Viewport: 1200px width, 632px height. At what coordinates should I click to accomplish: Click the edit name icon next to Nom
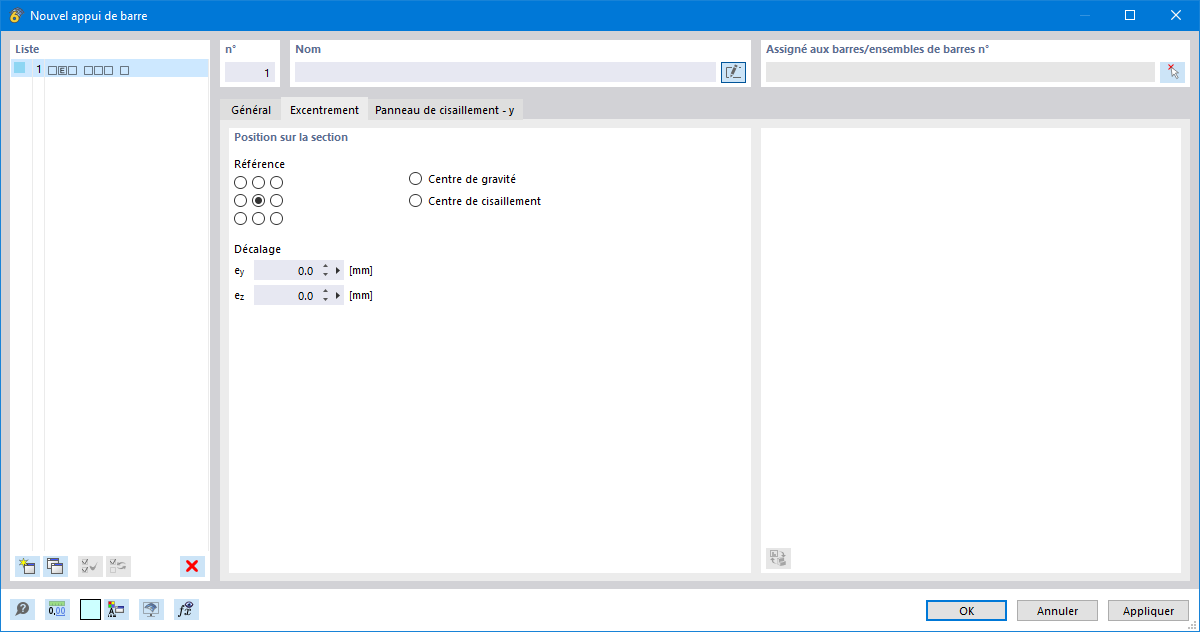click(733, 72)
